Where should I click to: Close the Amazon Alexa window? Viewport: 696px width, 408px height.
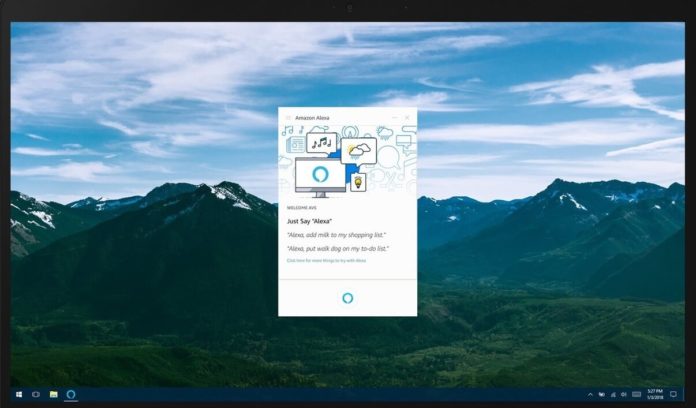click(407, 118)
